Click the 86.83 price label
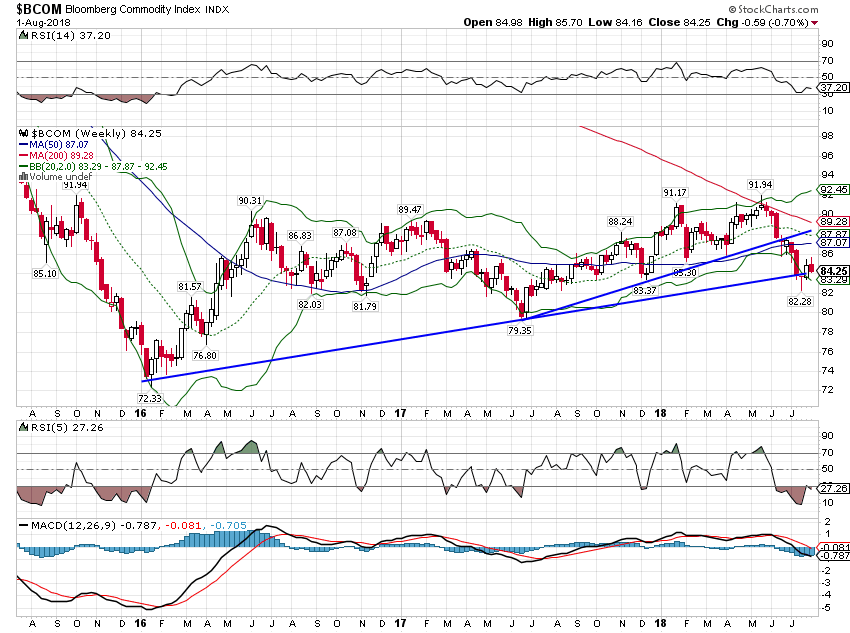Viewport: 850px width, 633px height. (300, 236)
